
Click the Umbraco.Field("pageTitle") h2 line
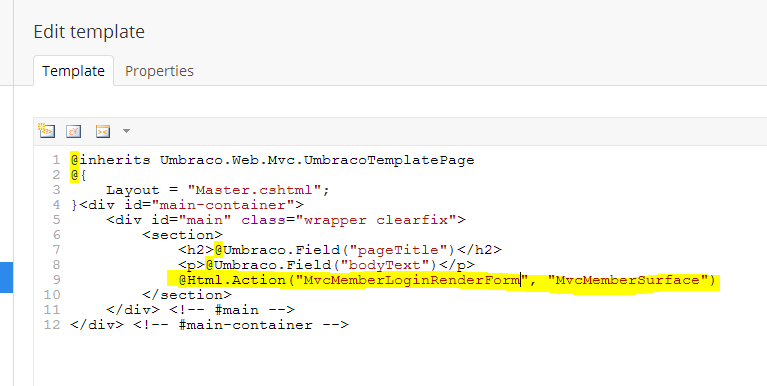pyautogui.click(x=340, y=250)
